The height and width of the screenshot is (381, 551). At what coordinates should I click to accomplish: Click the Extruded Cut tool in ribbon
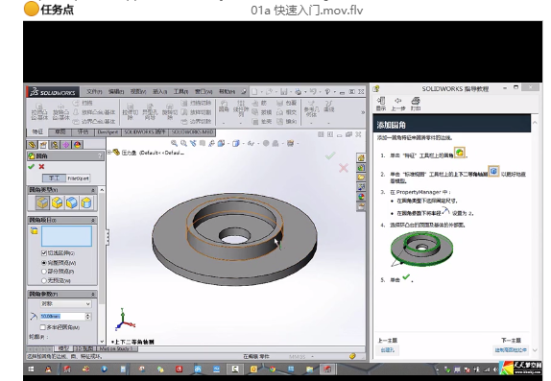pyautogui.click(x=130, y=112)
